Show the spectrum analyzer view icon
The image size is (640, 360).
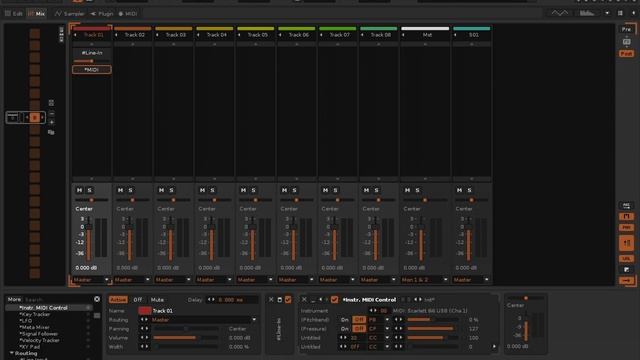587,13
